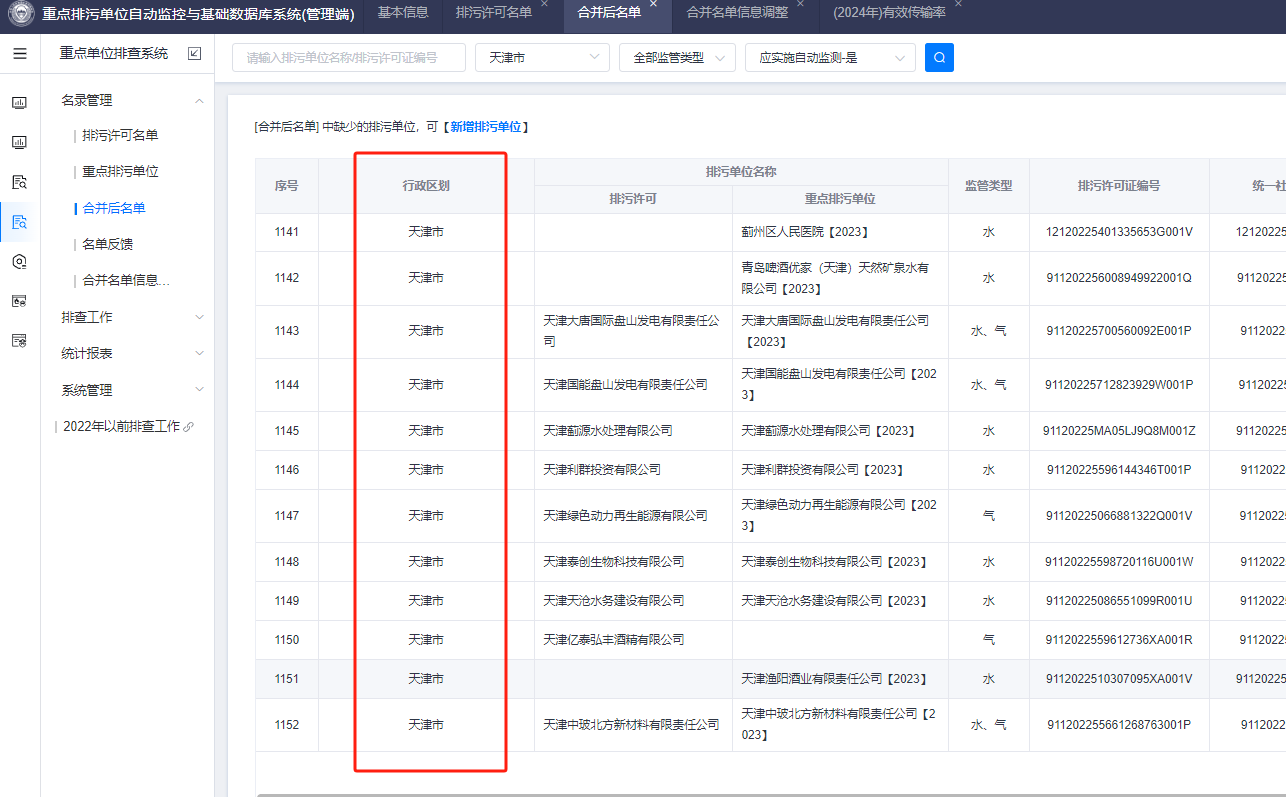Collapse sidebar via 重点单位排查系统 arrow icon
Viewport: 1286px width, 797px height.
(195, 53)
